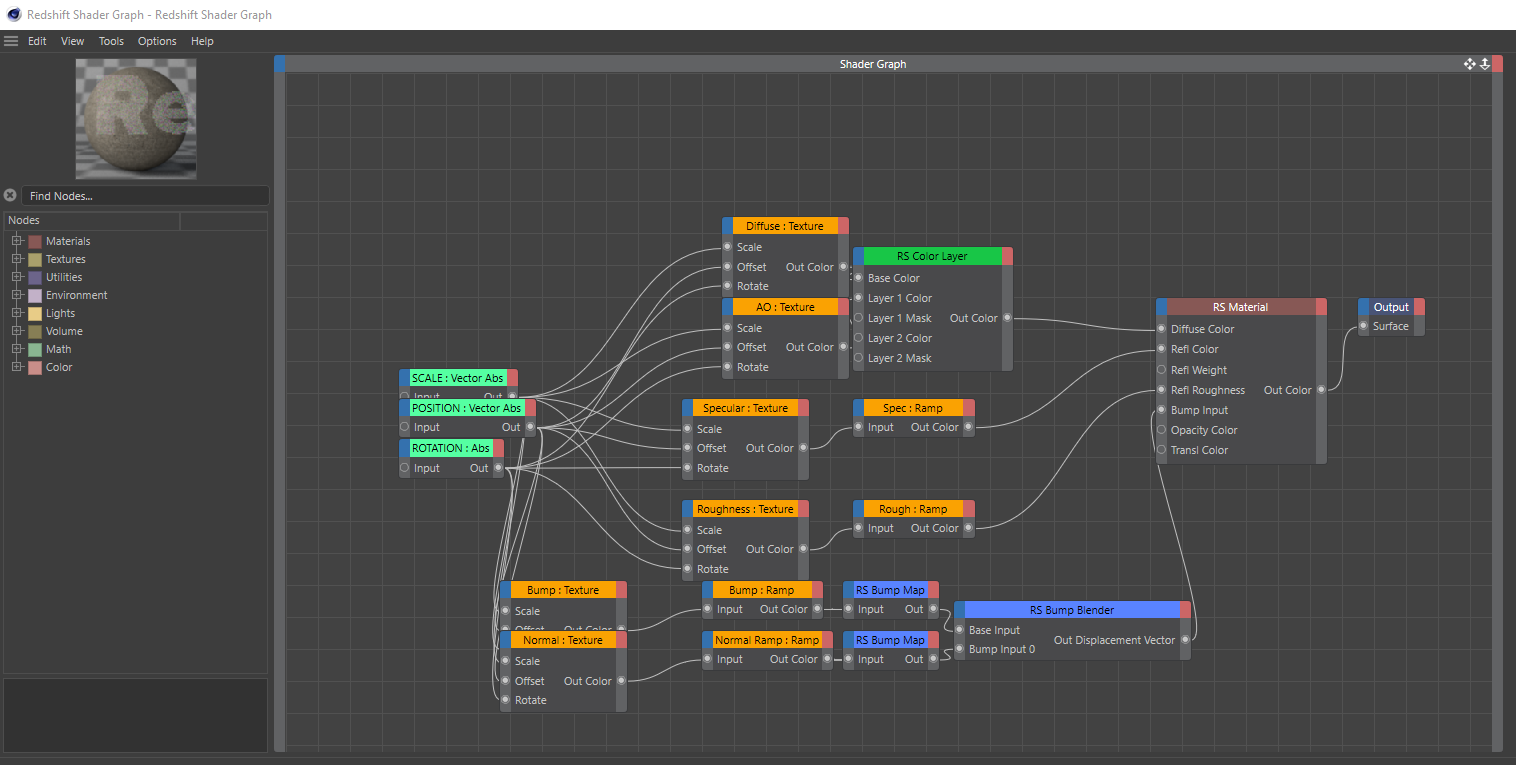Click the Surface input port on Output node
This screenshot has width=1516, height=765.
coord(1363,326)
